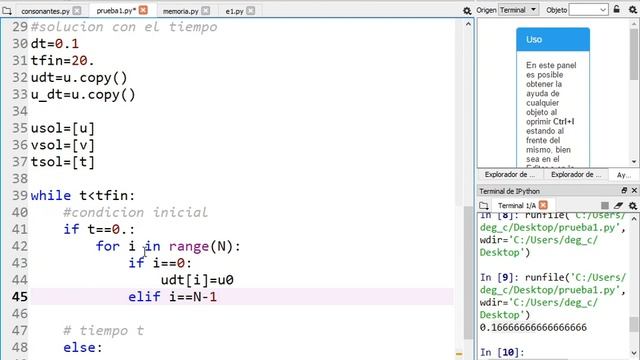Open the help pane options gear

[632, 9]
